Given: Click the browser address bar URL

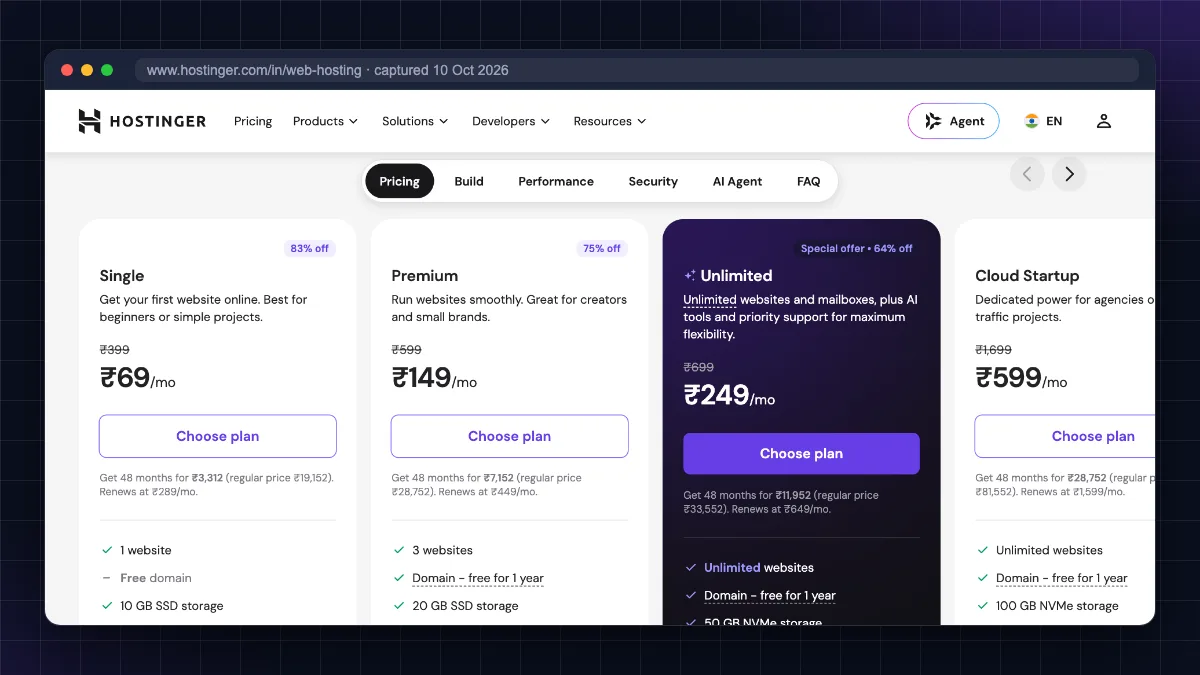Looking at the screenshot, I should tap(327, 70).
